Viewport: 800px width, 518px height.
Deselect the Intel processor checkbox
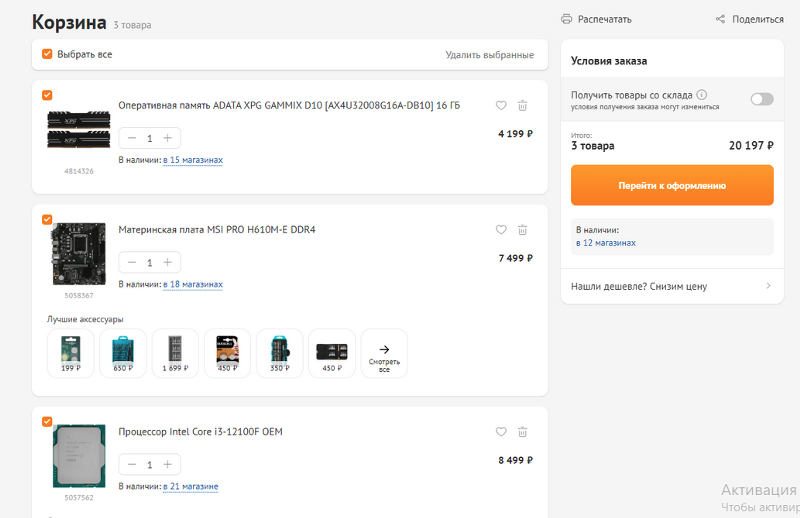pyautogui.click(x=47, y=422)
